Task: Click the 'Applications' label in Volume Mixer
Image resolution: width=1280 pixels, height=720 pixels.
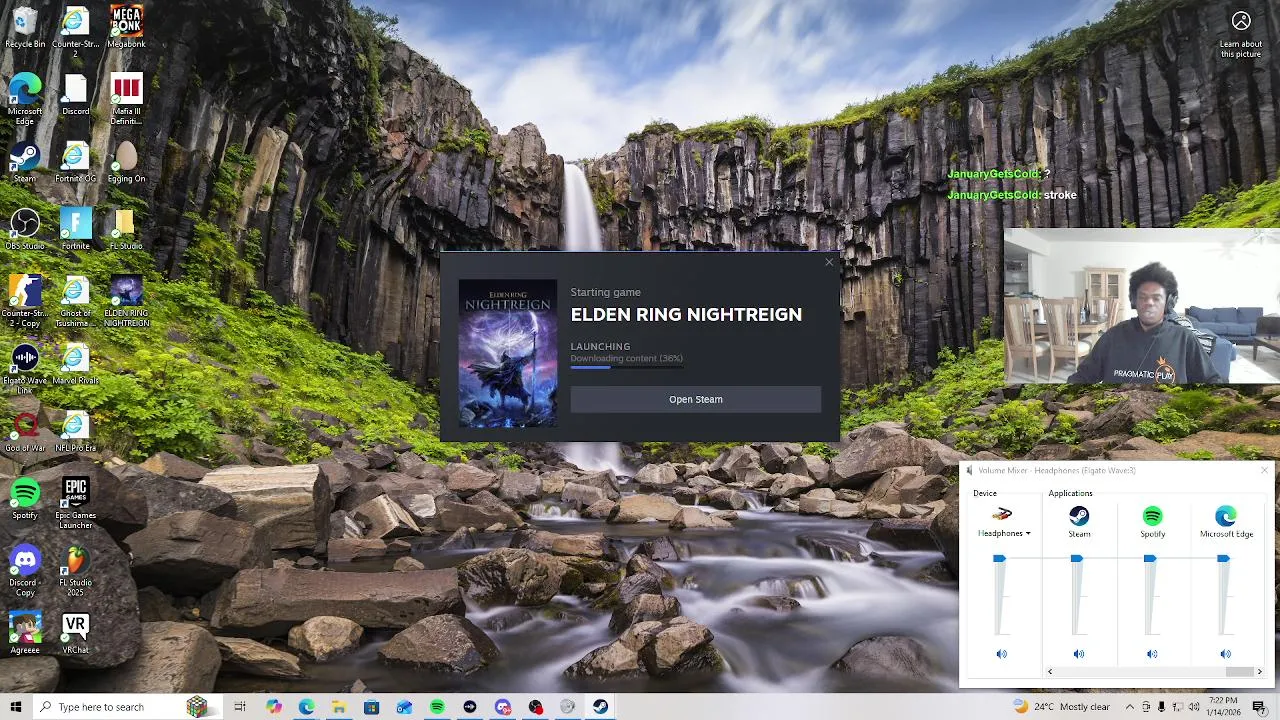Action: pos(1070,493)
